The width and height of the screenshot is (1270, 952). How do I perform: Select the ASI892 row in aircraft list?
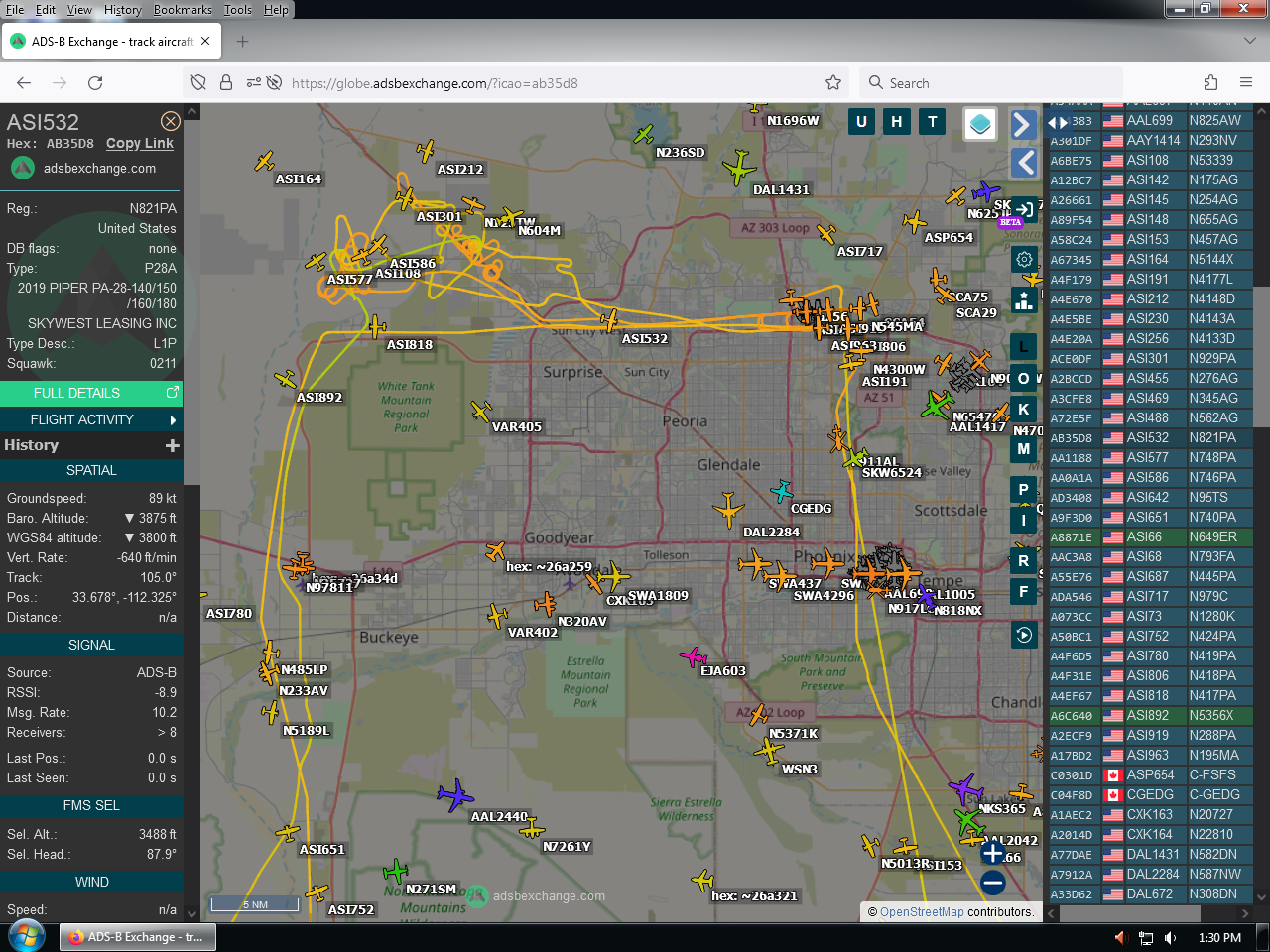pyautogui.click(x=1150, y=716)
